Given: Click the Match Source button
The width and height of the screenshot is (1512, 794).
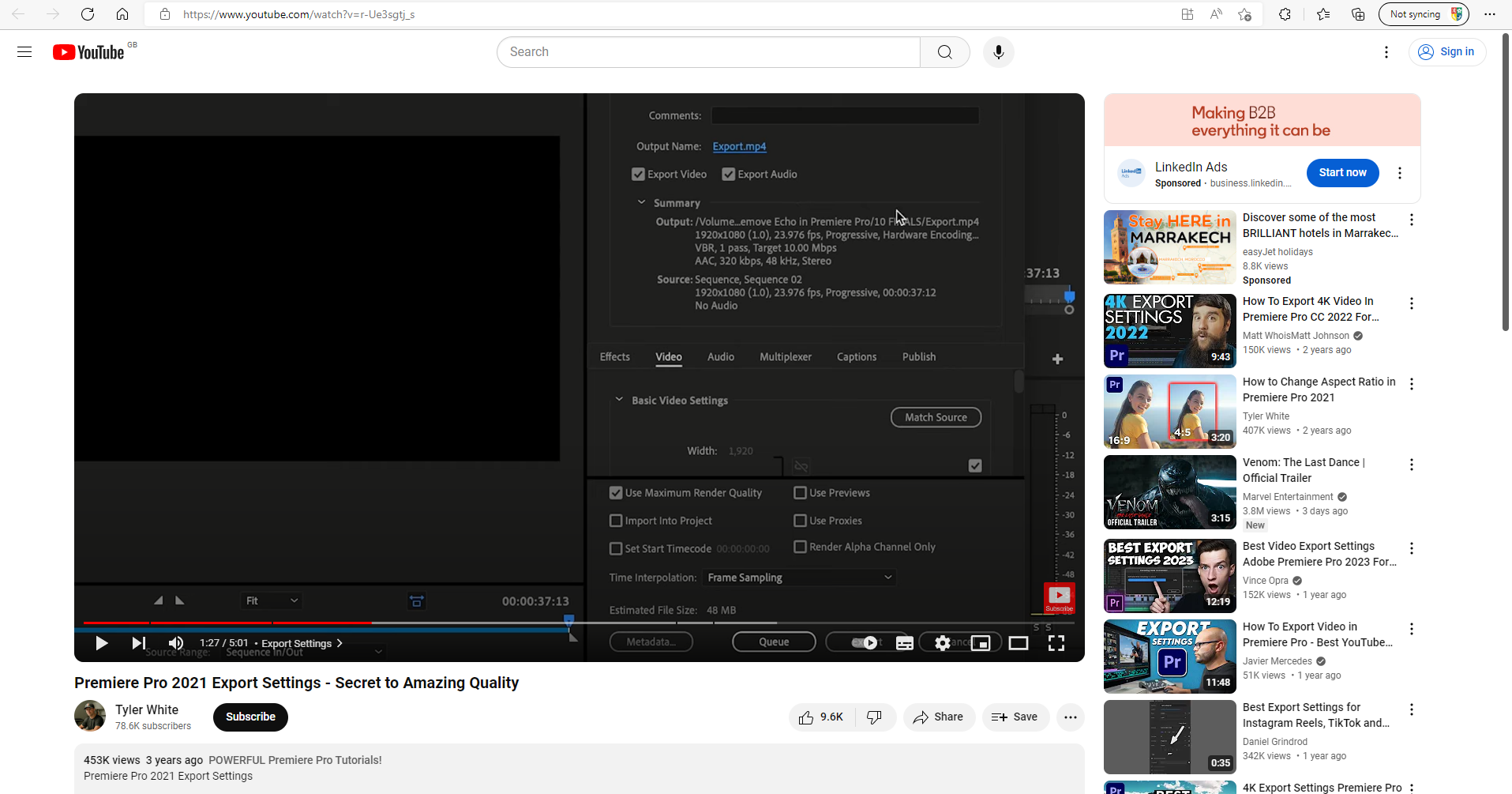Looking at the screenshot, I should pos(936,417).
